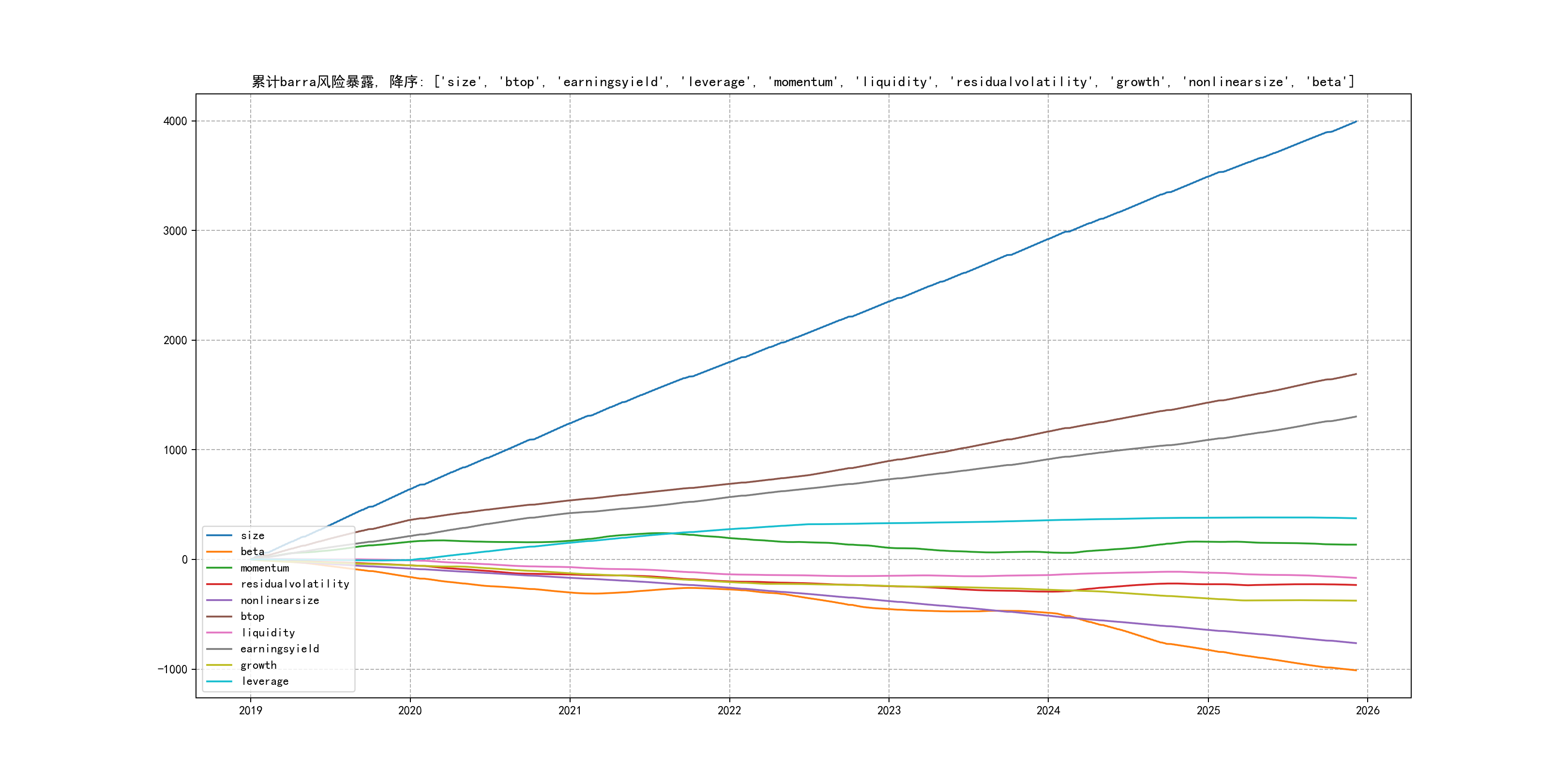Click the blue size line swatch in legend

[219, 536]
